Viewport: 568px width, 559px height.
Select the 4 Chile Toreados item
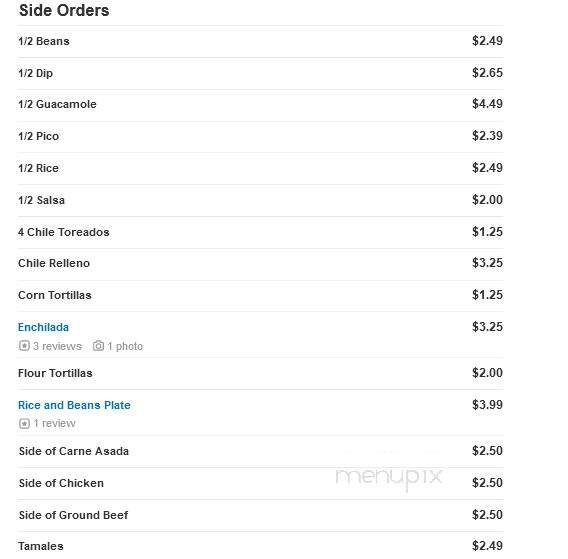[x=64, y=232]
